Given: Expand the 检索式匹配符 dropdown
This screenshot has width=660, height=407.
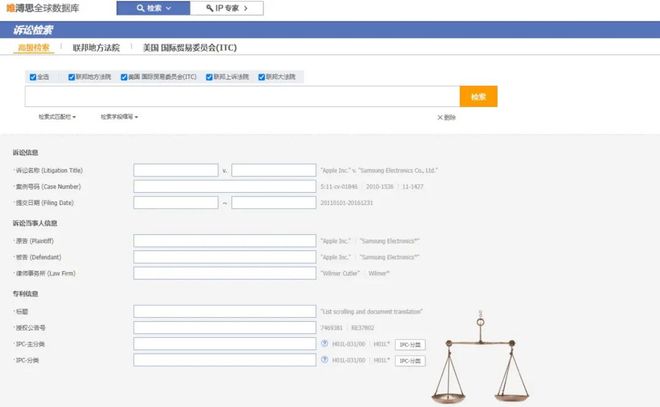Looking at the screenshot, I should point(57,117).
